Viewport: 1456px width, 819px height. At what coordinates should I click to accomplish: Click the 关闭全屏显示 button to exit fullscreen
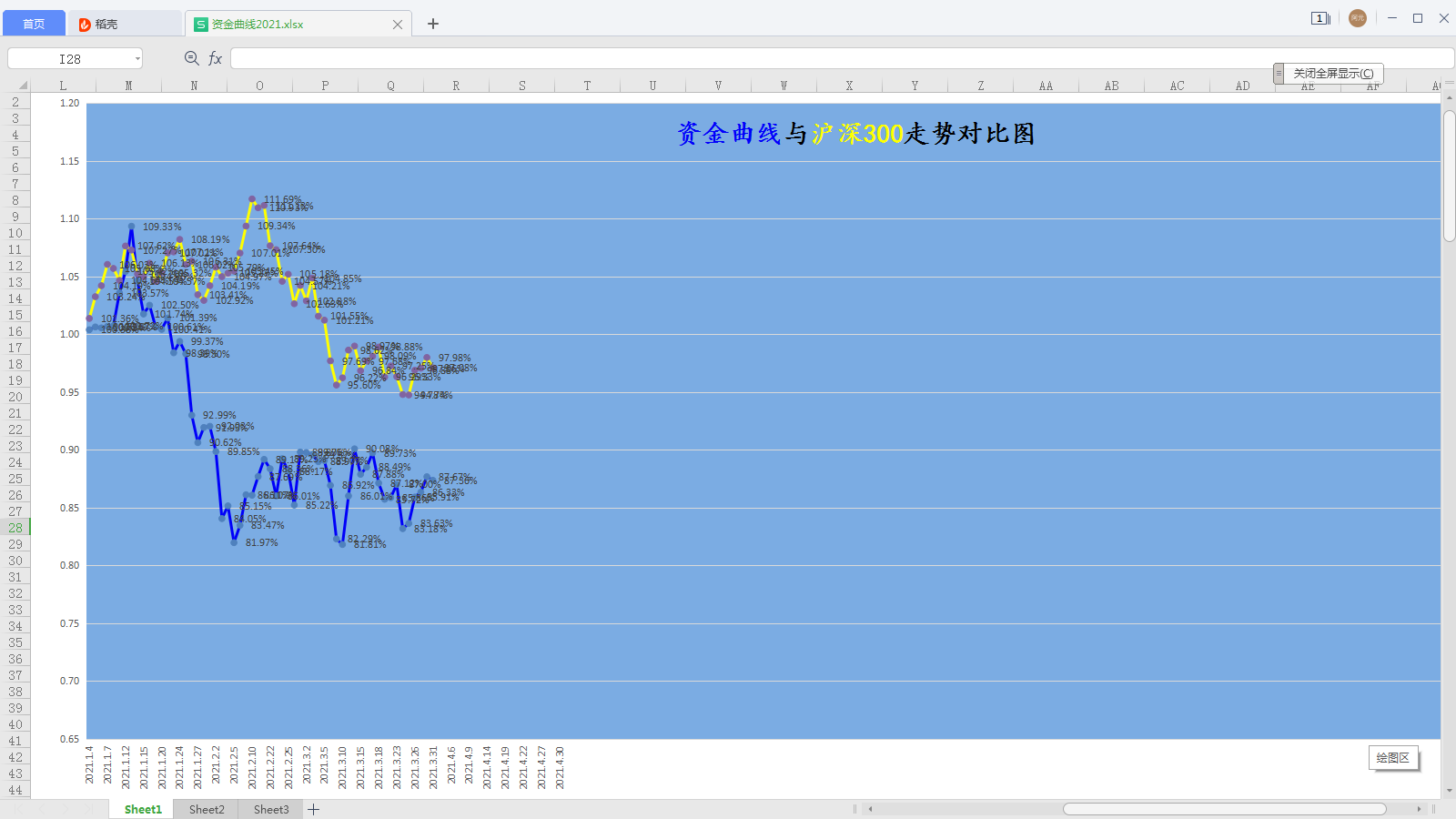(x=1331, y=73)
